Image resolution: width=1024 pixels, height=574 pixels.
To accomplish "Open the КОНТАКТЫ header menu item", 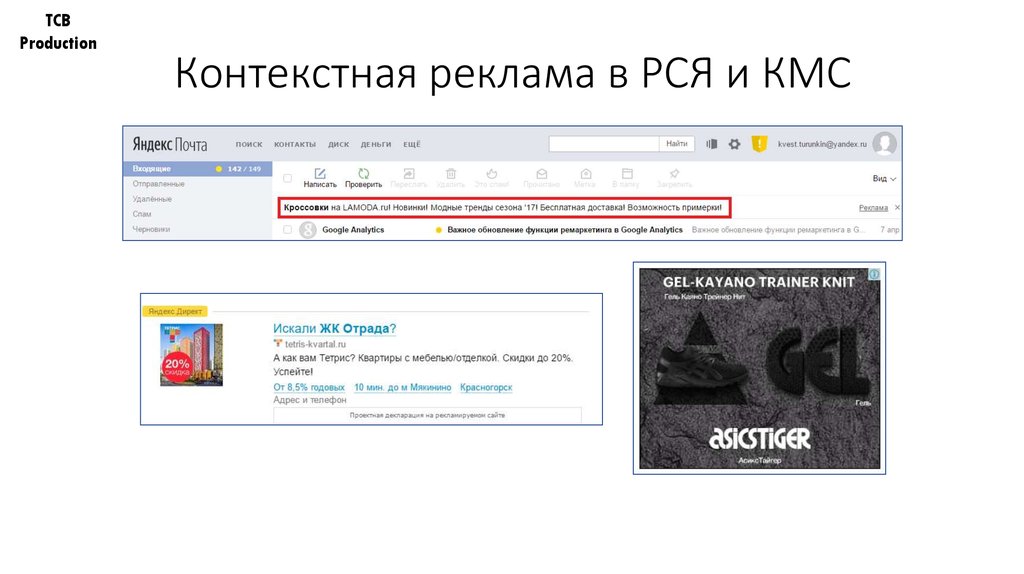I will click(x=294, y=145).
